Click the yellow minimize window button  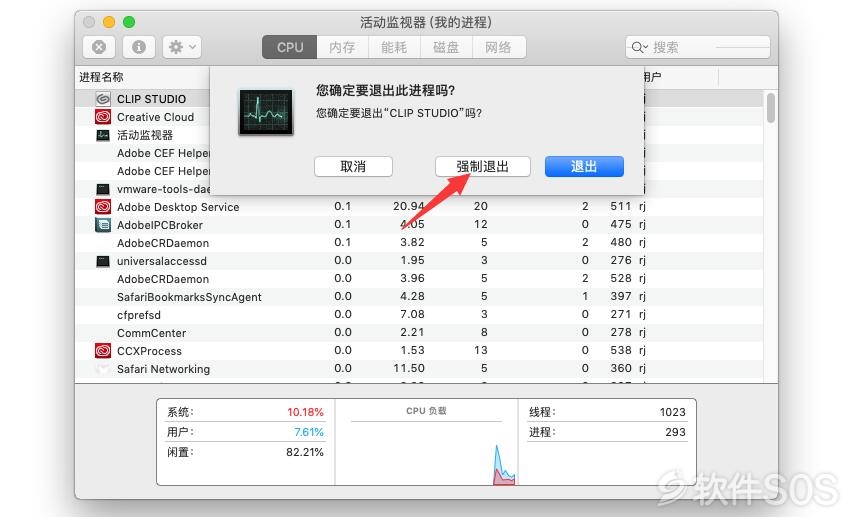(109, 22)
